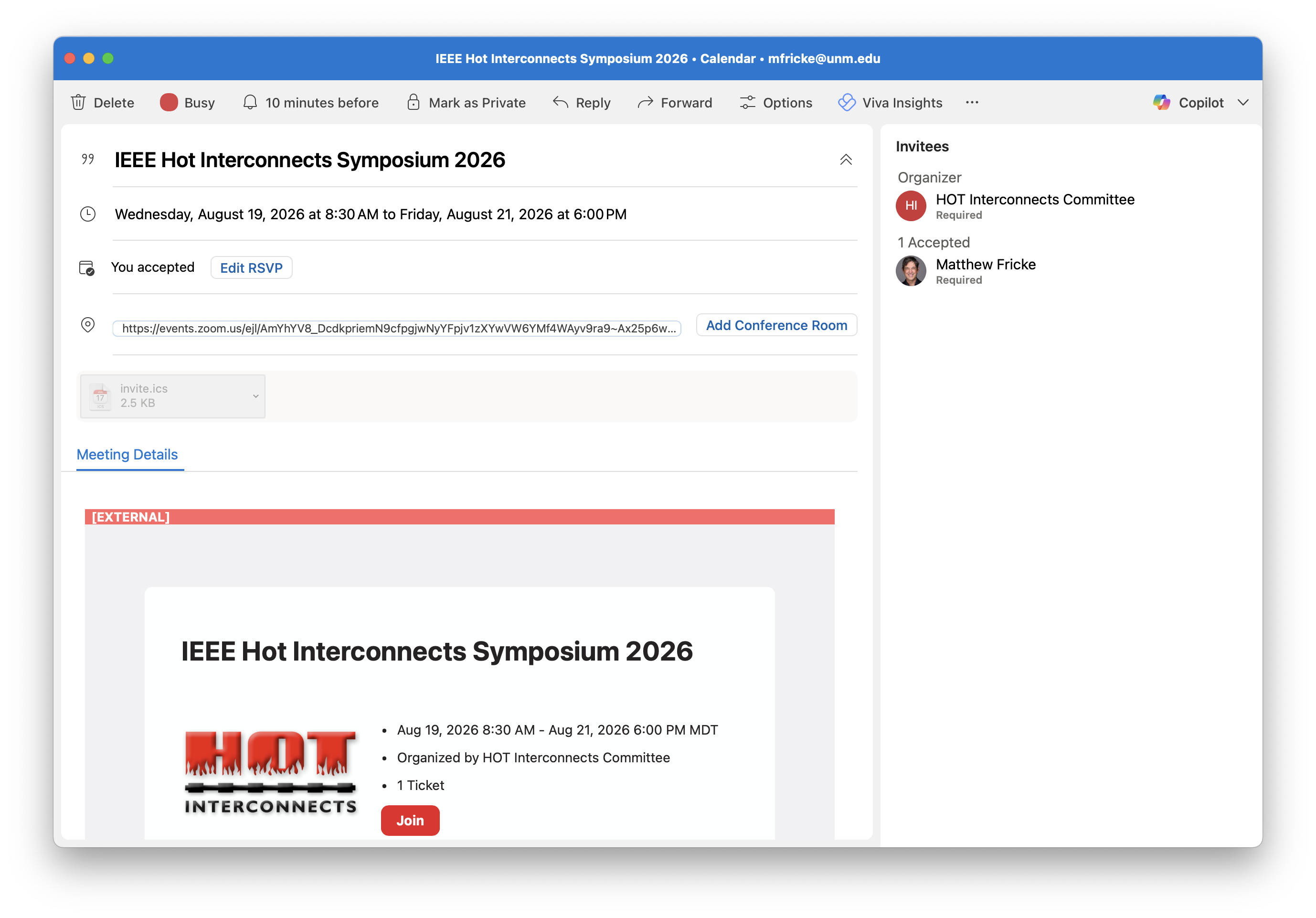Viewport: 1316px width, 918px height.
Task: Click Add Conference Room button
Action: [x=776, y=325]
